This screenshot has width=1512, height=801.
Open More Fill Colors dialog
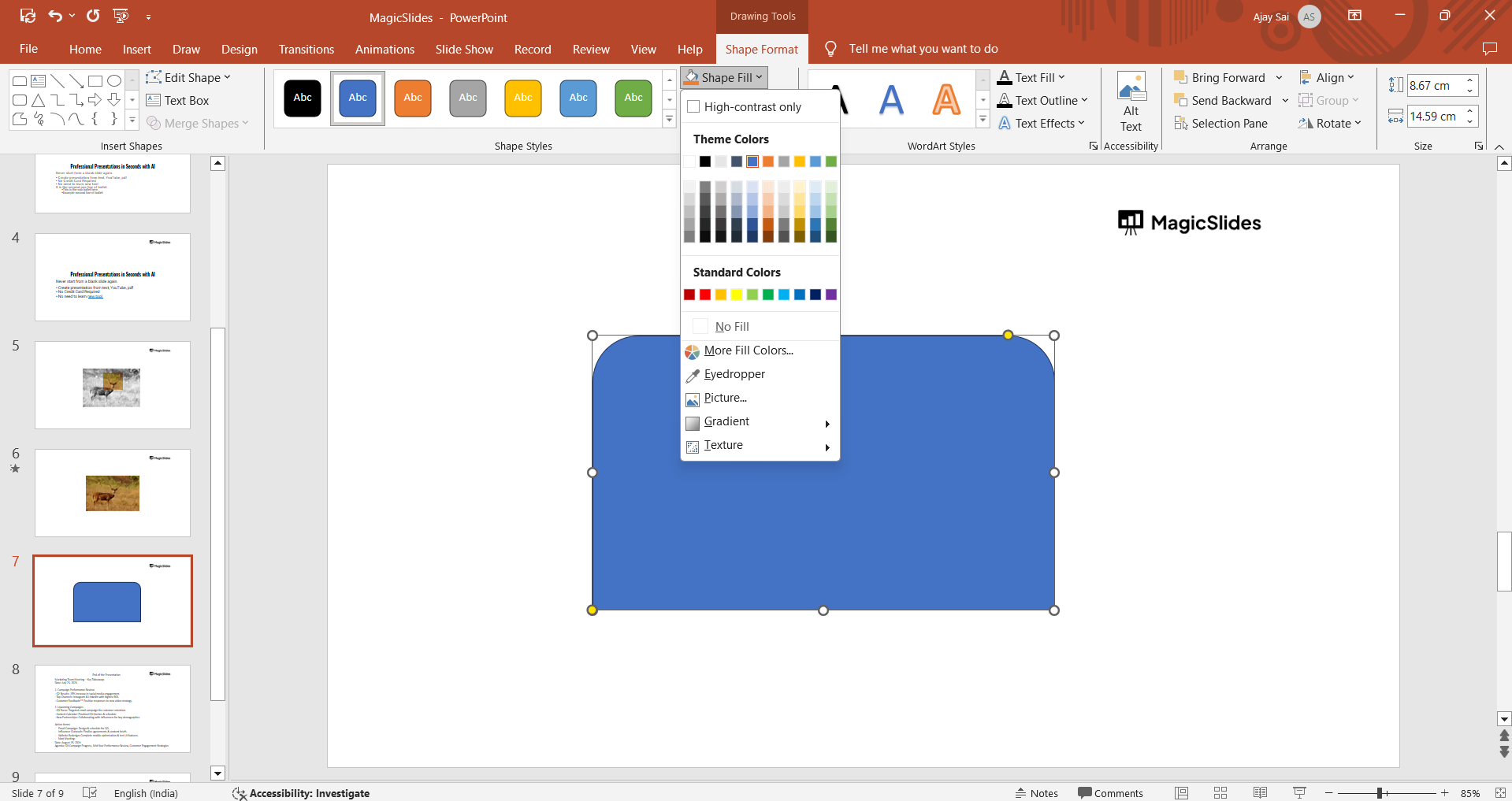[x=748, y=350]
